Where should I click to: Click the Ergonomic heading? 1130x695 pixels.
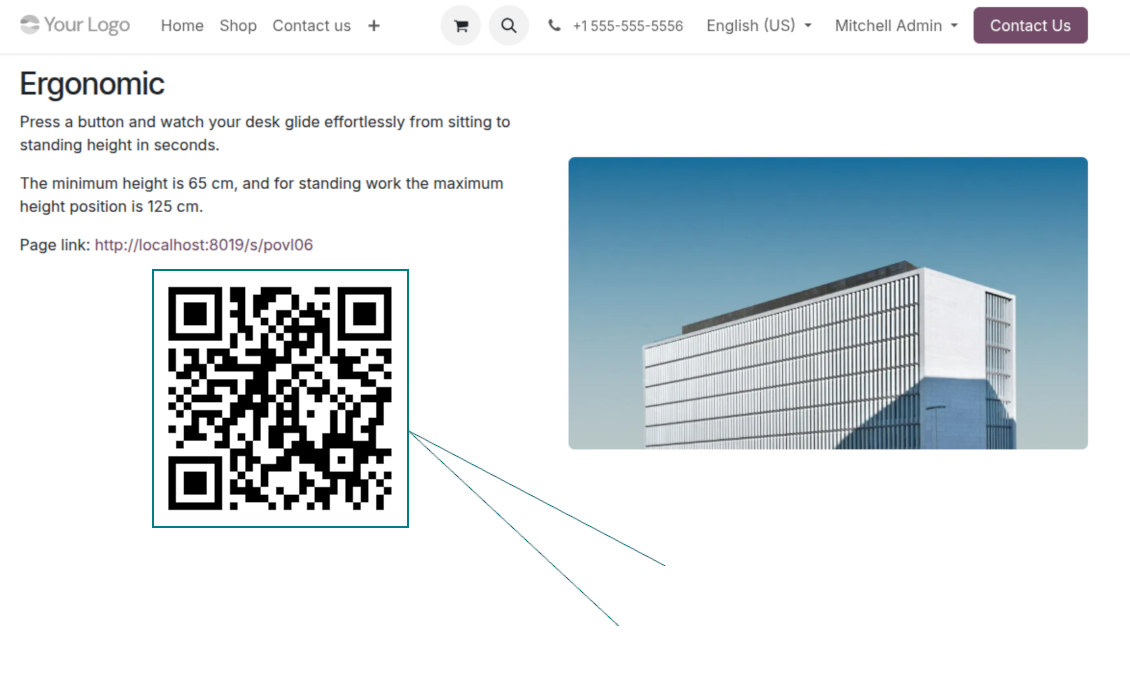pyautogui.click(x=92, y=84)
